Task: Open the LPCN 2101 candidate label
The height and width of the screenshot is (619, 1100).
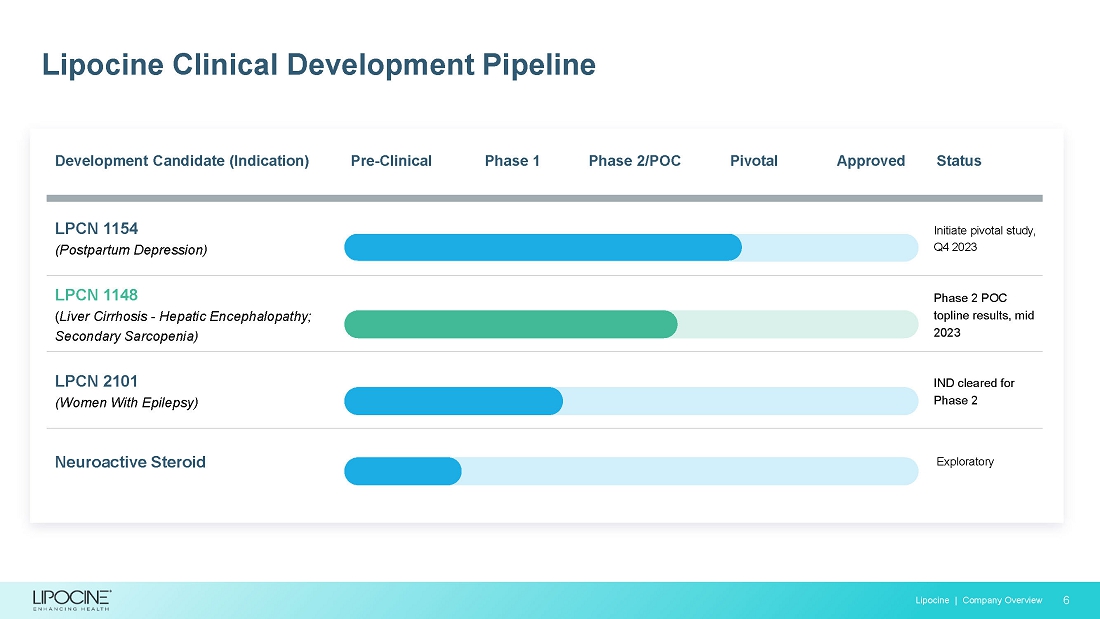Action: point(96,381)
